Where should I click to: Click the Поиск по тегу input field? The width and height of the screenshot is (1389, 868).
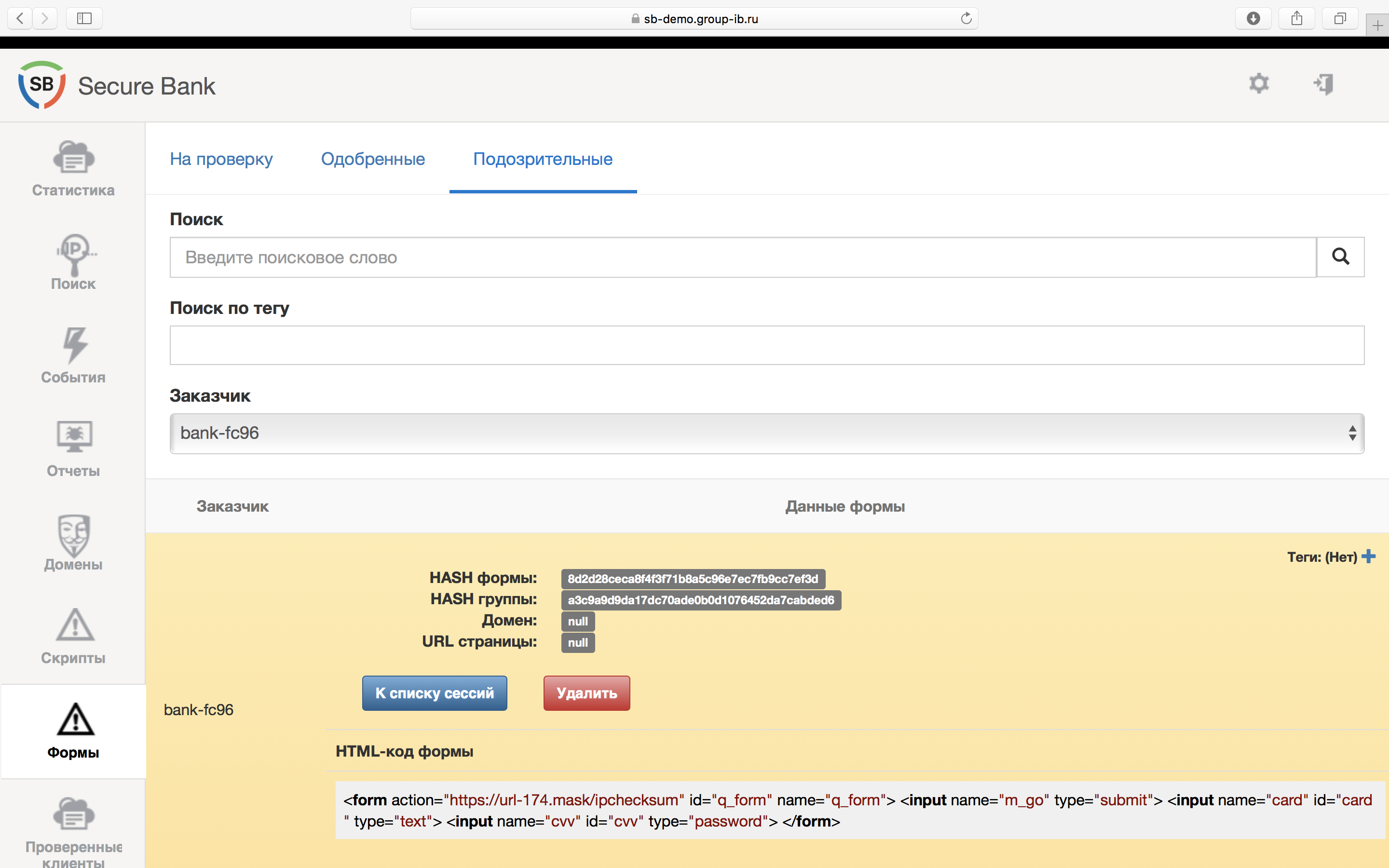pyautogui.click(x=766, y=345)
